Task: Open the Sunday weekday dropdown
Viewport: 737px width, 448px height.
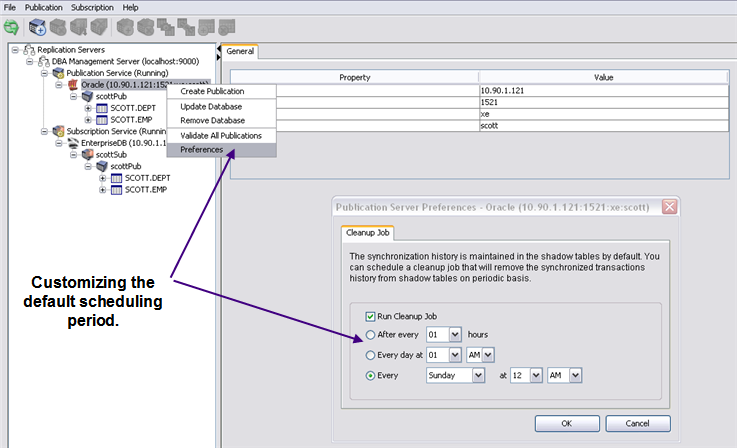Action: pos(478,376)
